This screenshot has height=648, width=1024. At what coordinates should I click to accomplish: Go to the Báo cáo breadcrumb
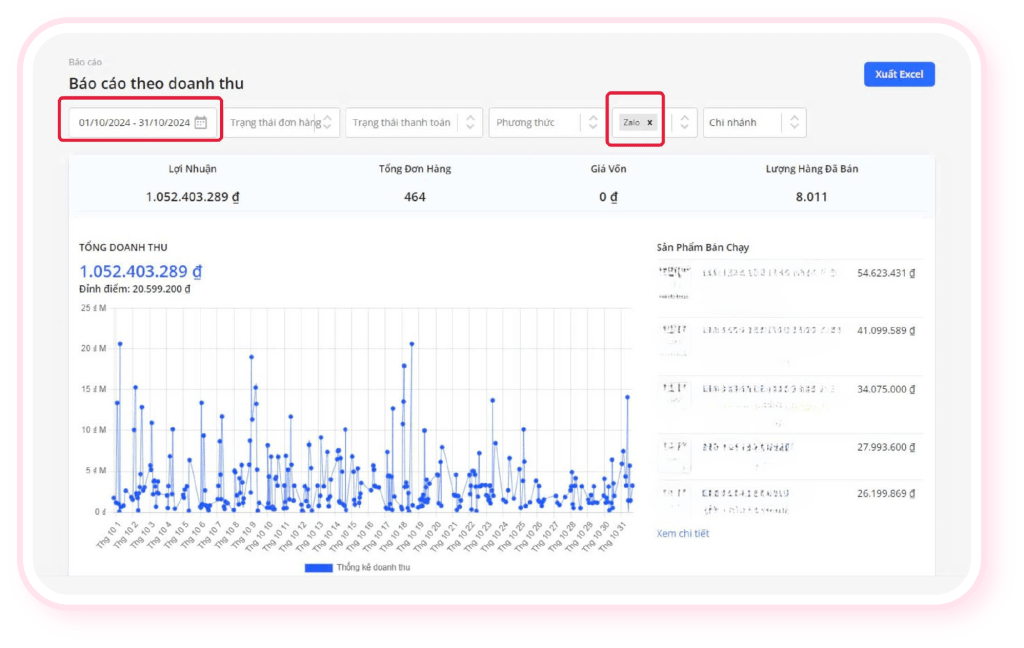pyautogui.click(x=85, y=62)
